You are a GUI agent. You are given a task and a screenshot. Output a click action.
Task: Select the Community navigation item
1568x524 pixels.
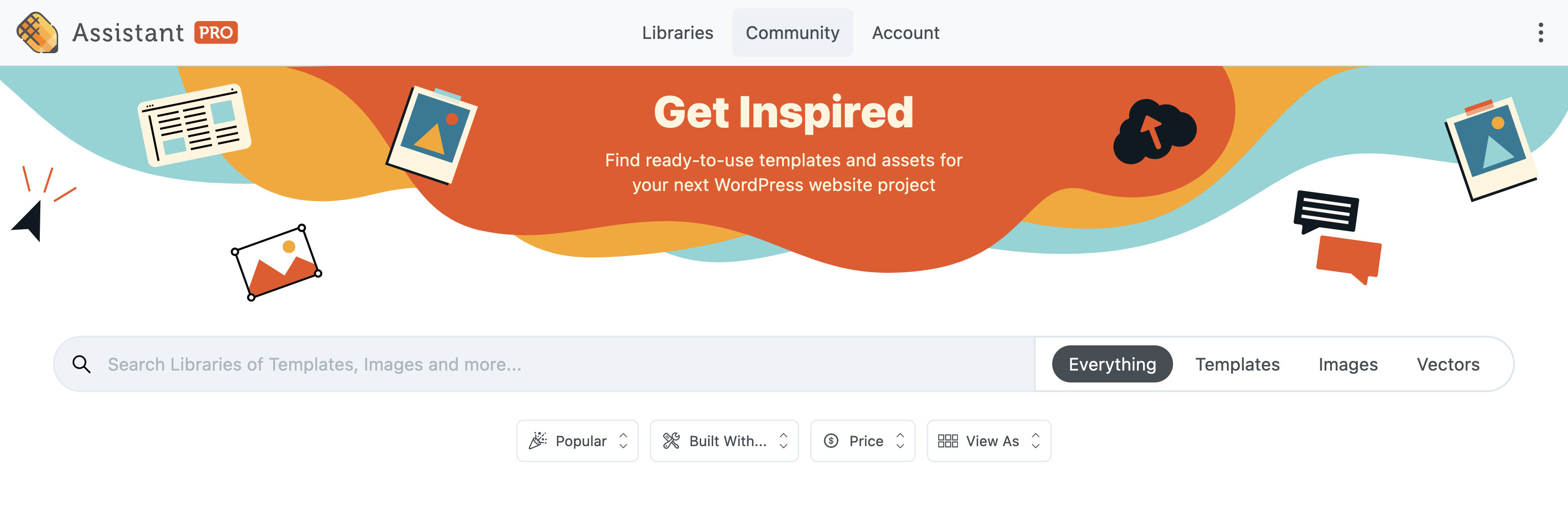pyautogui.click(x=792, y=33)
